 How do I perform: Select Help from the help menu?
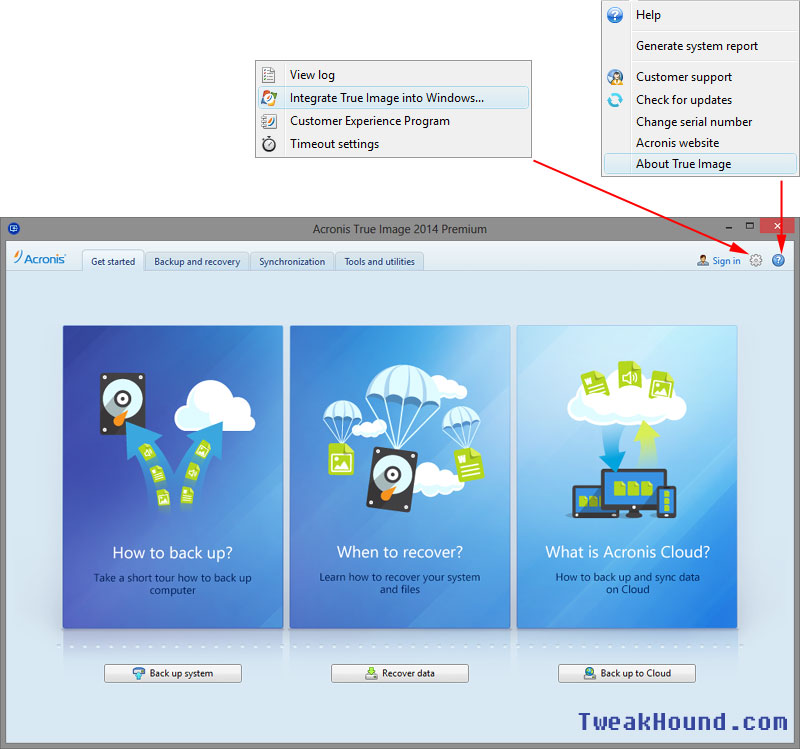(700, 15)
